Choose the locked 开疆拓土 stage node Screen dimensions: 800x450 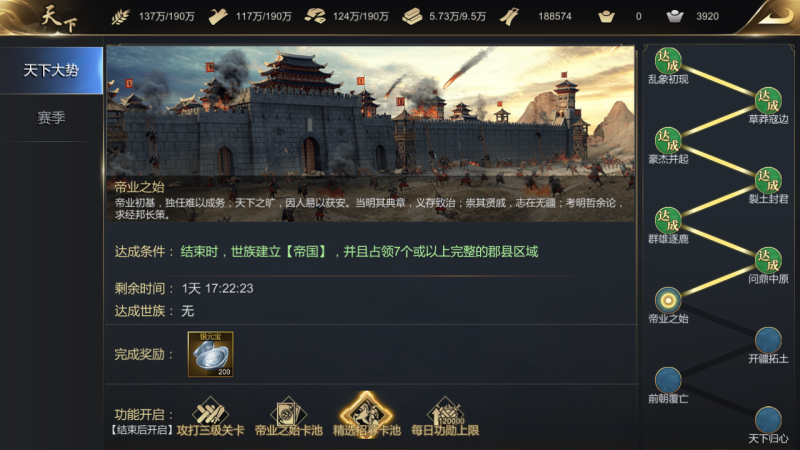pyautogui.click(x=768, y=340)
